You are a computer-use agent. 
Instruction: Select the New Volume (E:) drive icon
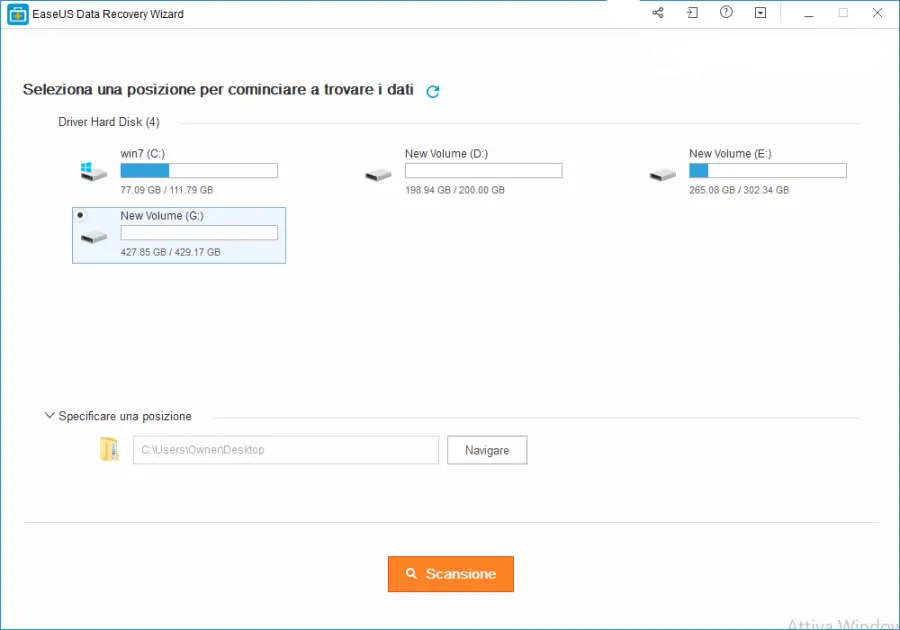662,175
